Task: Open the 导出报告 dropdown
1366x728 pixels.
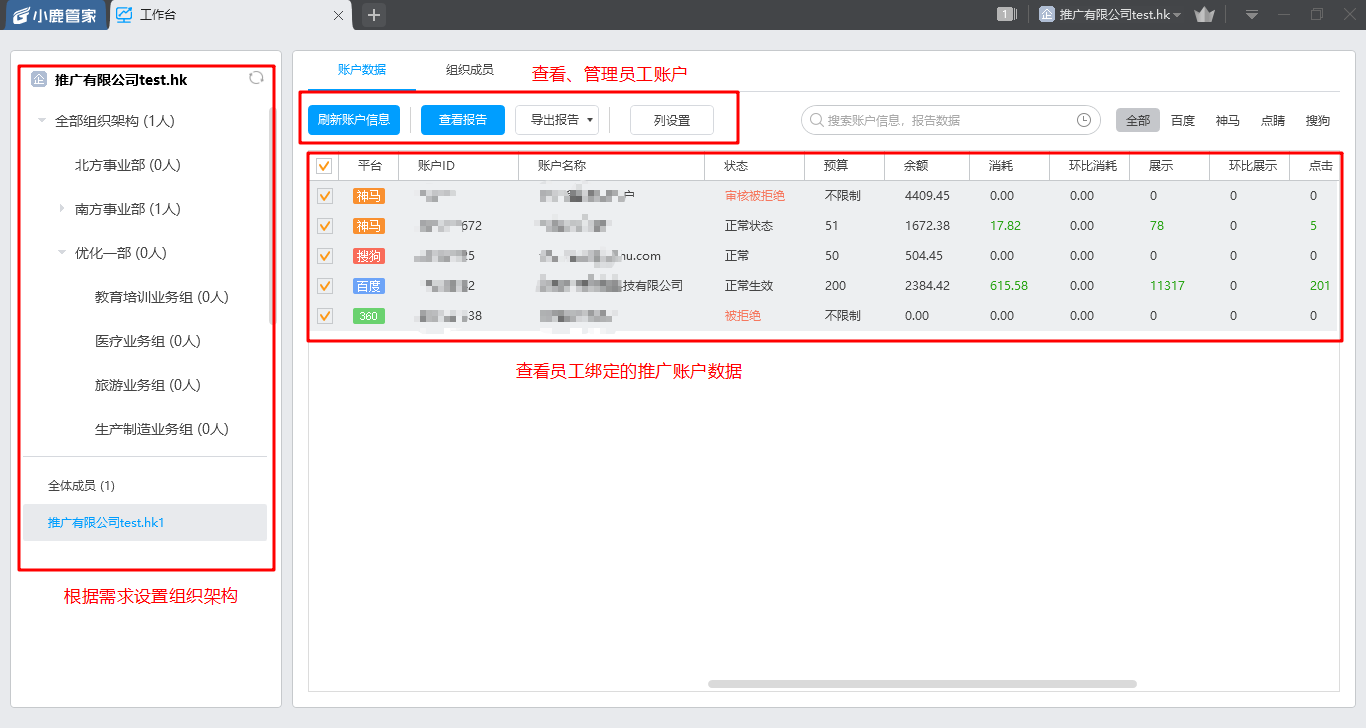Action: (557, 120)
